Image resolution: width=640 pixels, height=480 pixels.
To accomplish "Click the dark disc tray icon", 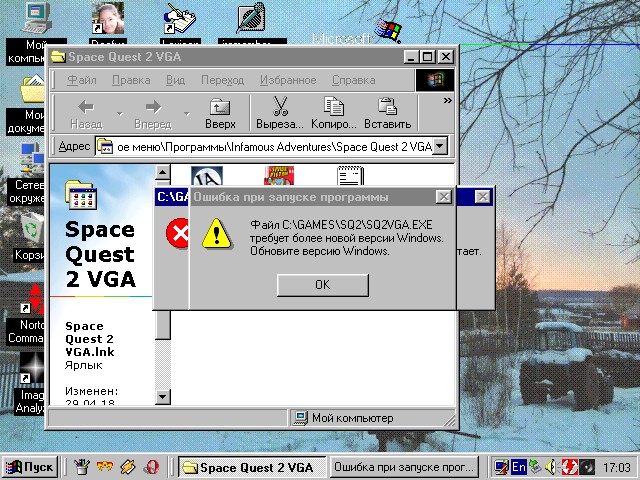I will pos(588,467).
